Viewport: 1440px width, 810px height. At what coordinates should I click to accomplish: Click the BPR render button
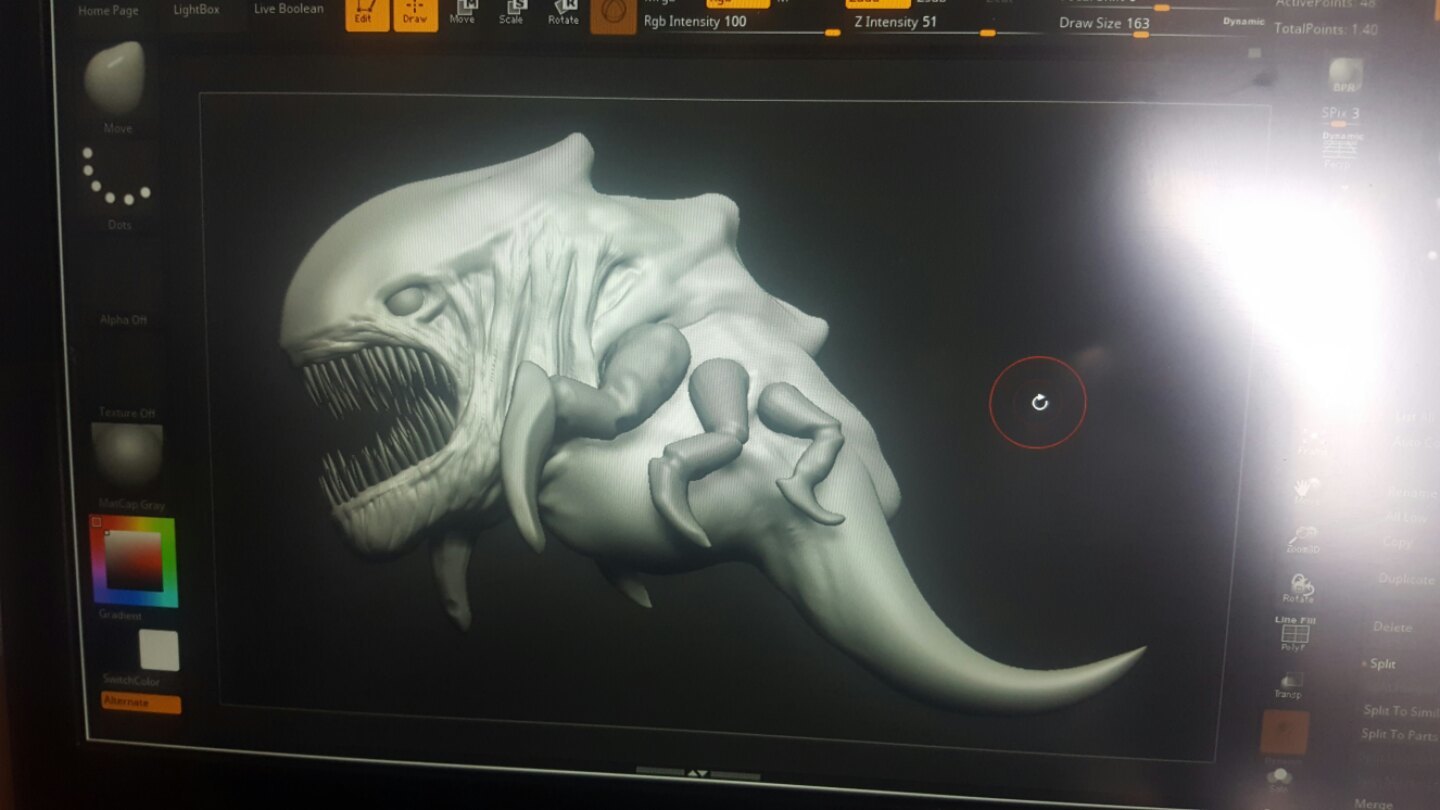[1344, 77]
